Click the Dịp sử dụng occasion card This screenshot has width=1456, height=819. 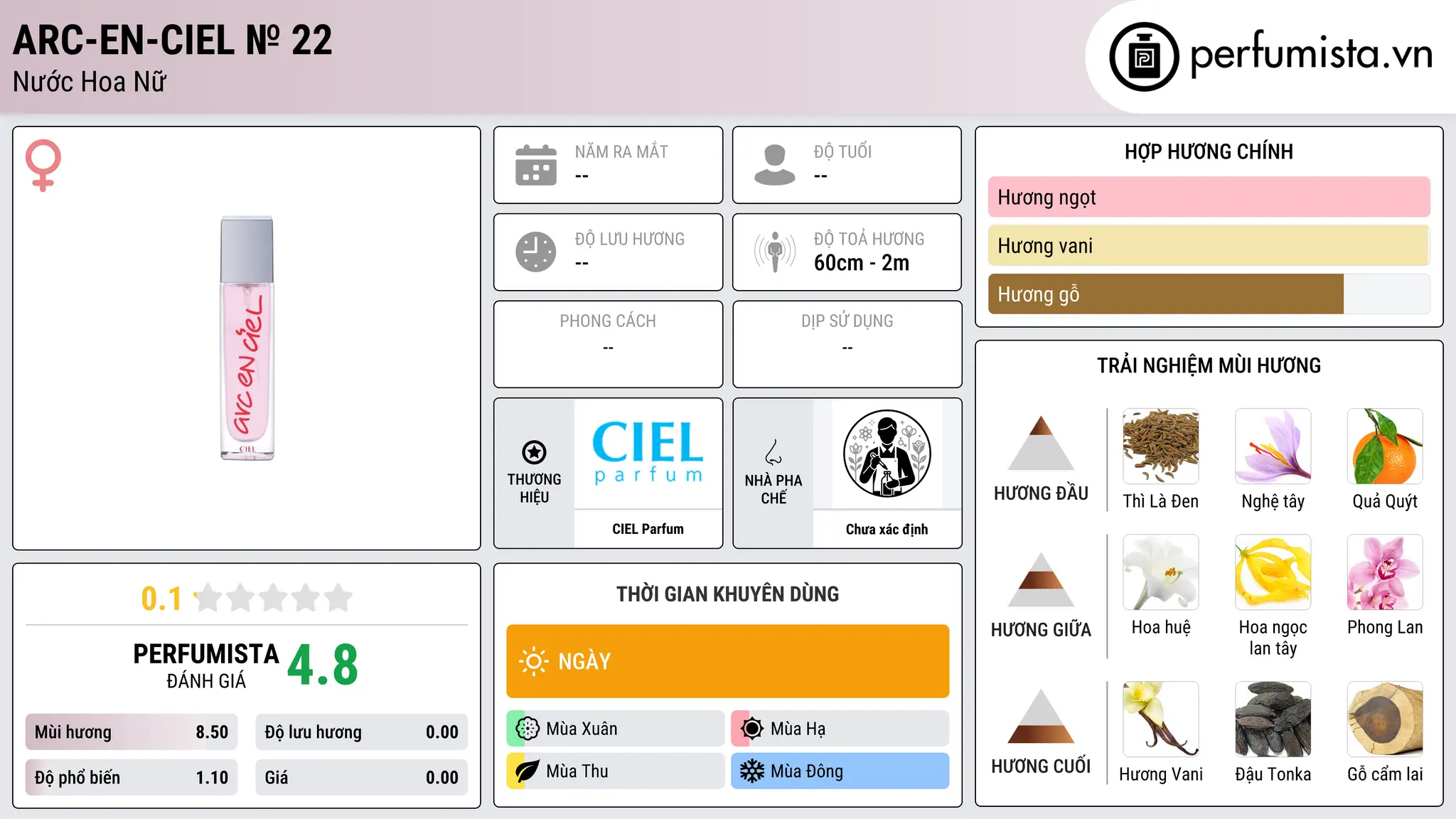click(847, 344)
